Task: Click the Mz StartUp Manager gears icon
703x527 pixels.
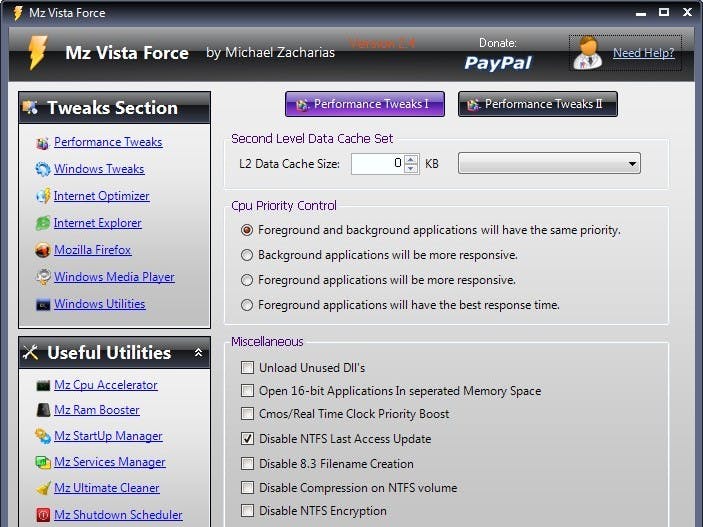Action: [43, 436]
